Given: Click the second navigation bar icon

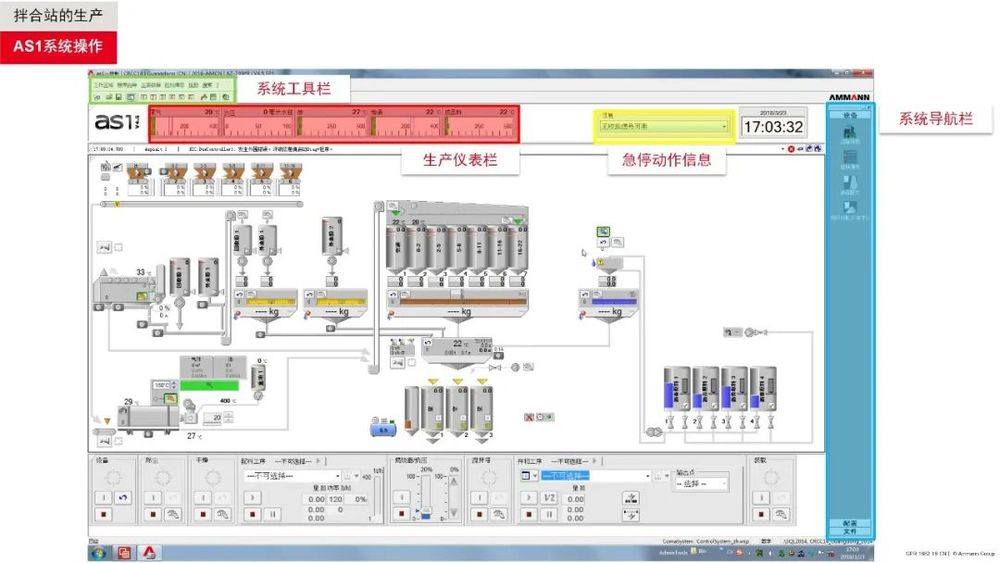Looking at the screenshot, I should 849,159.
